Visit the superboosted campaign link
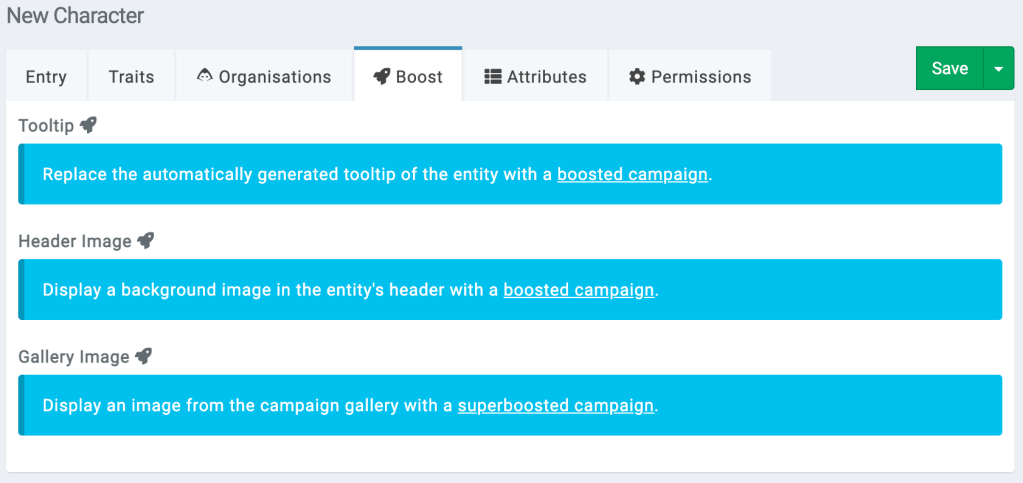The image size is (1023, 483). point(556,406)
